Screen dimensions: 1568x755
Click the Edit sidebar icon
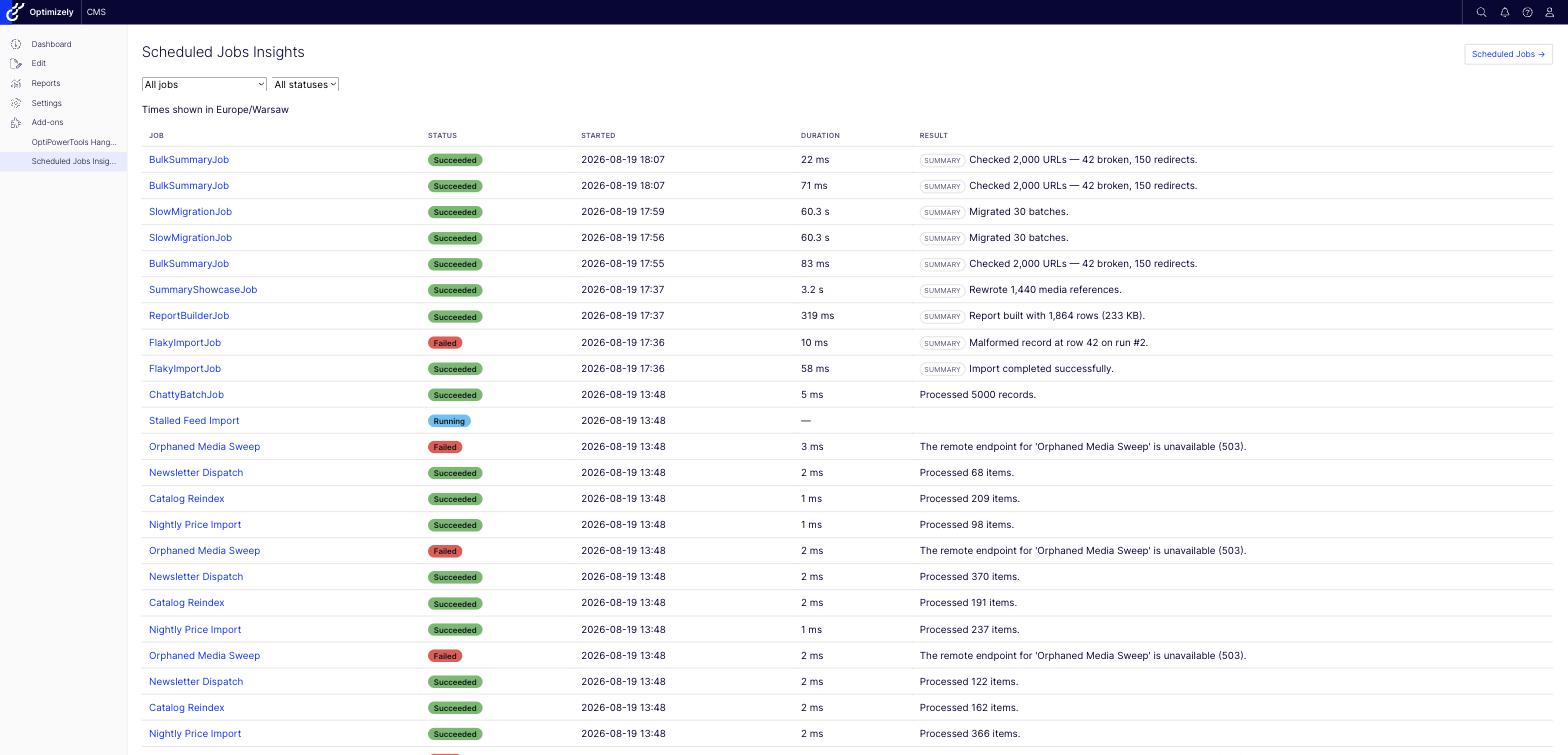click(16, 63)
